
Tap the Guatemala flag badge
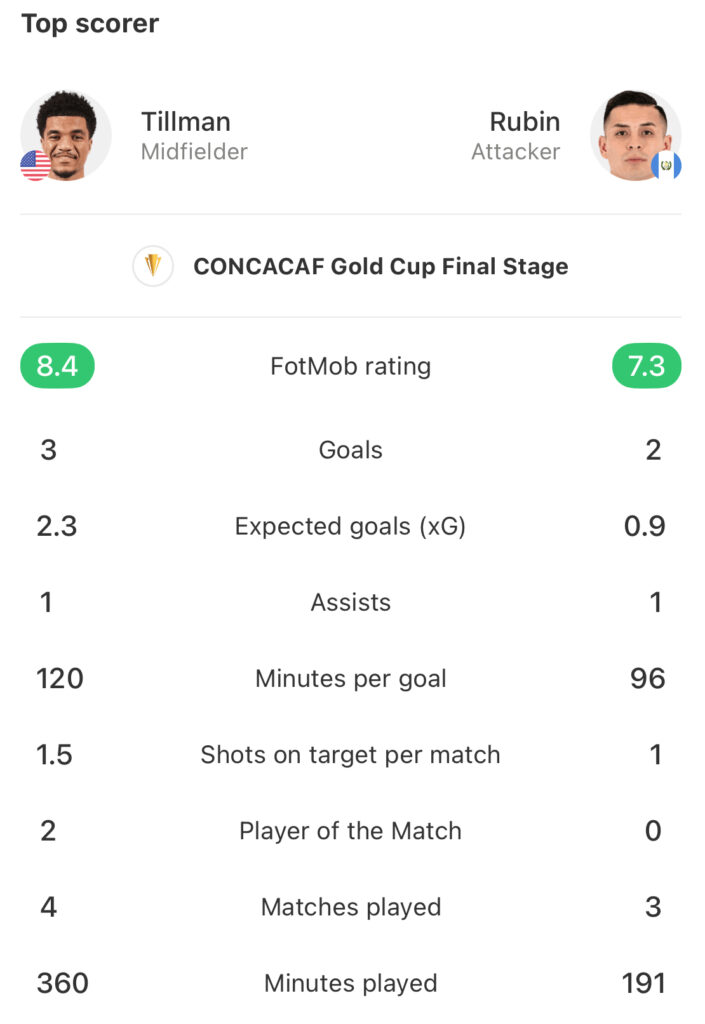tap(666, 165)
